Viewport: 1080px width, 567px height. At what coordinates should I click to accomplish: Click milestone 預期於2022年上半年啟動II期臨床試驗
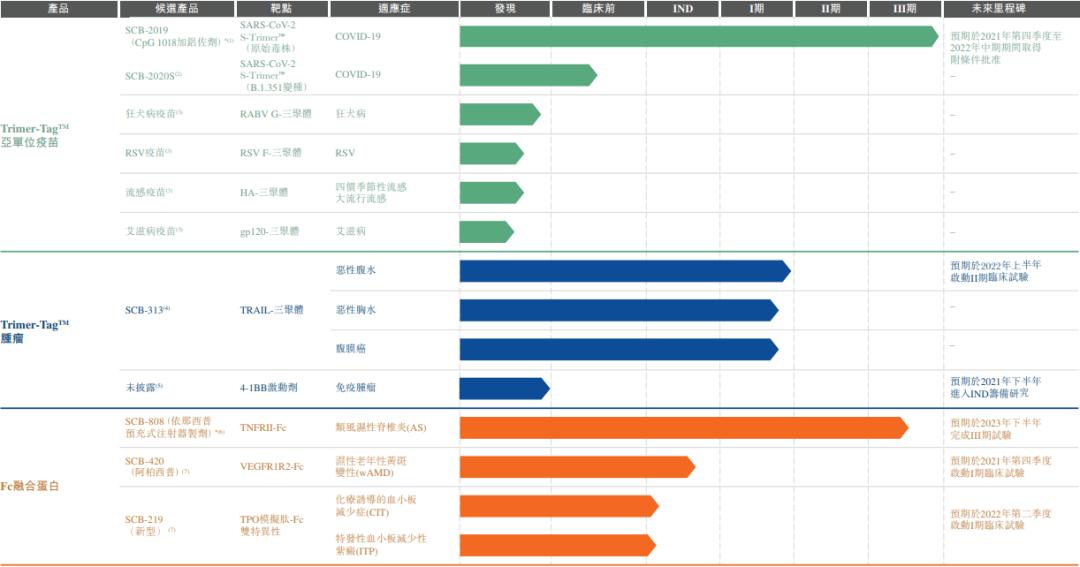pos(996,271)
